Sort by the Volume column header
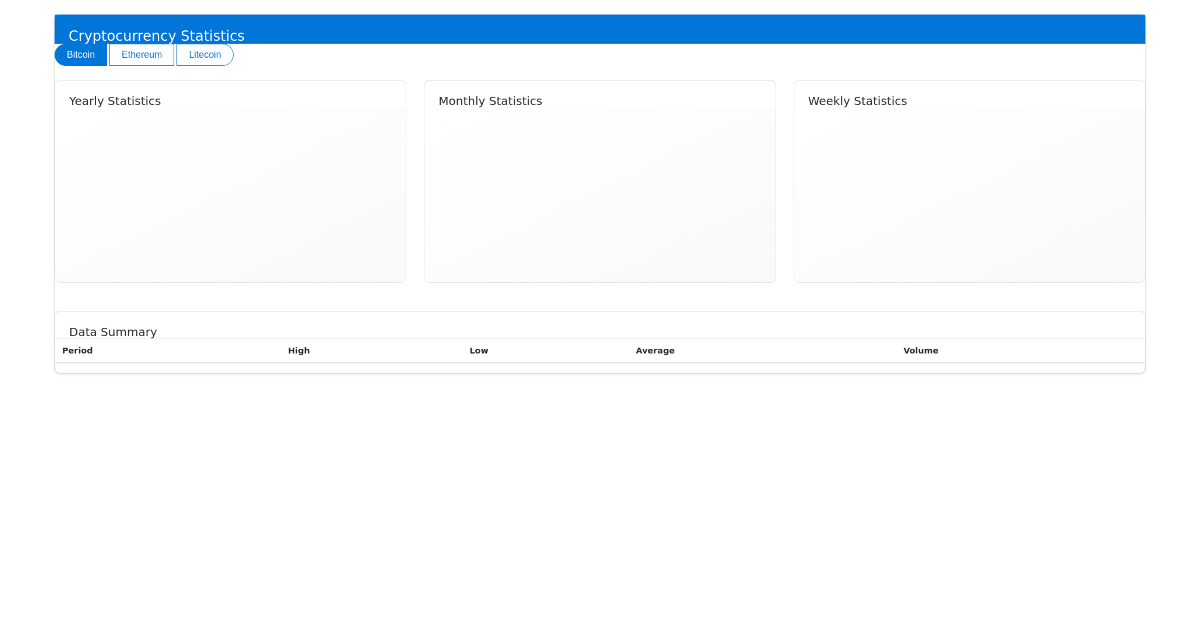The height and width of the screenshot is (630, 1200). tap(921, 350)
